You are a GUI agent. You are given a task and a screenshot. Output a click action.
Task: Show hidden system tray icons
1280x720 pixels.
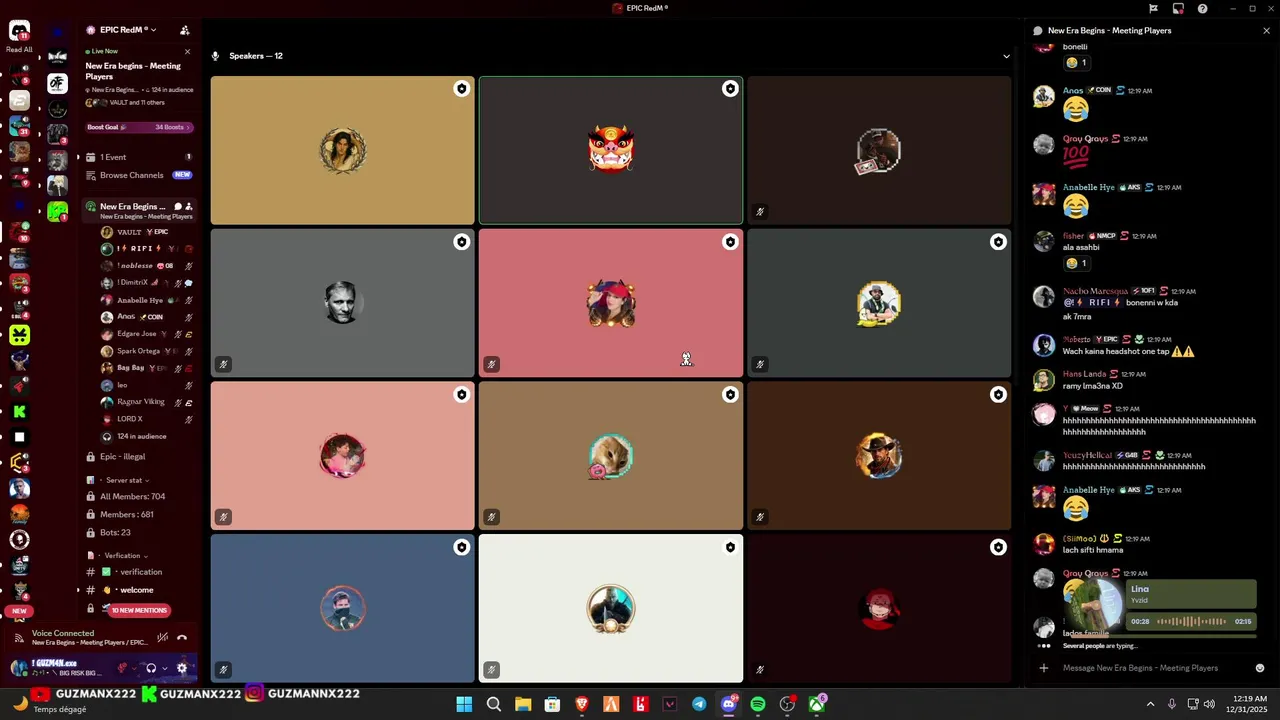pos(1150,704)
